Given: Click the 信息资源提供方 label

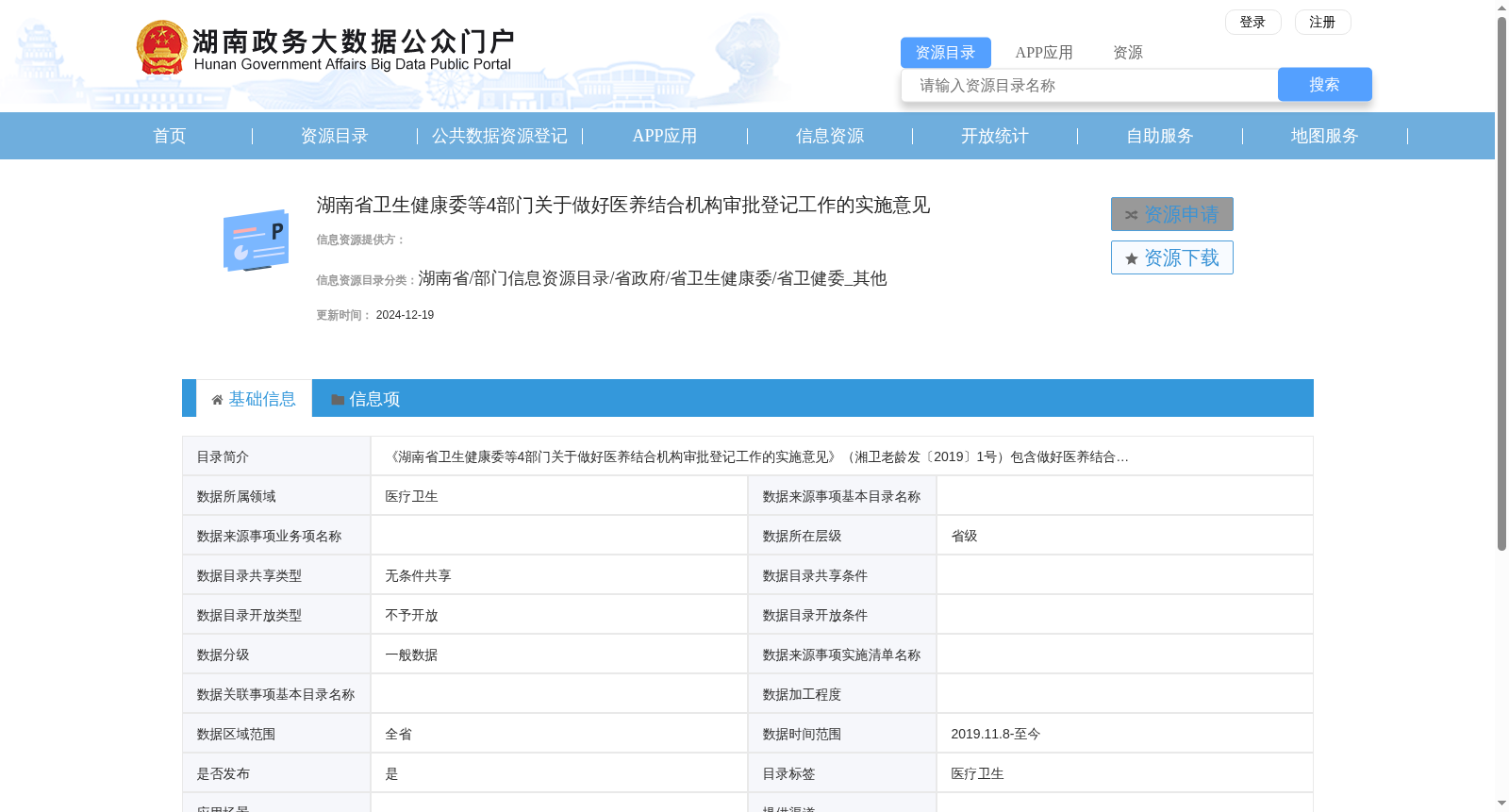Looking at the screenshot, I should pyautogui.click(x=360, y=240).
